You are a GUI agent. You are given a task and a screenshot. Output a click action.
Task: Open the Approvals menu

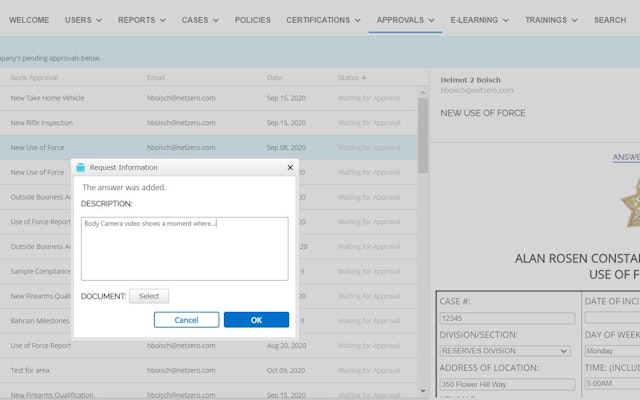coord(405,20)
